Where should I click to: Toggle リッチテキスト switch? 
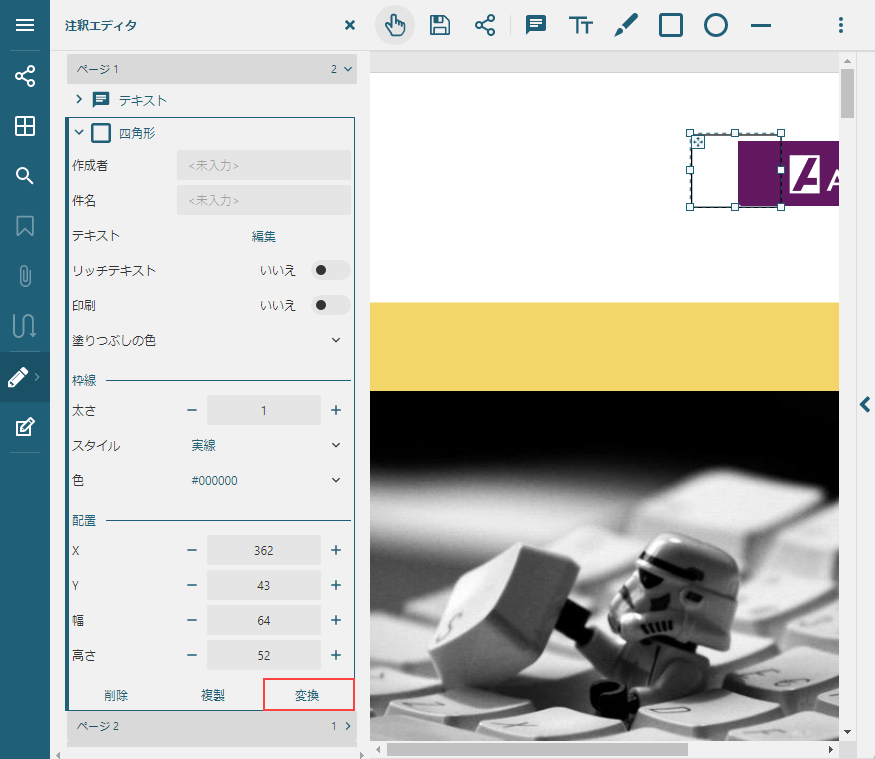pos(330,270)
